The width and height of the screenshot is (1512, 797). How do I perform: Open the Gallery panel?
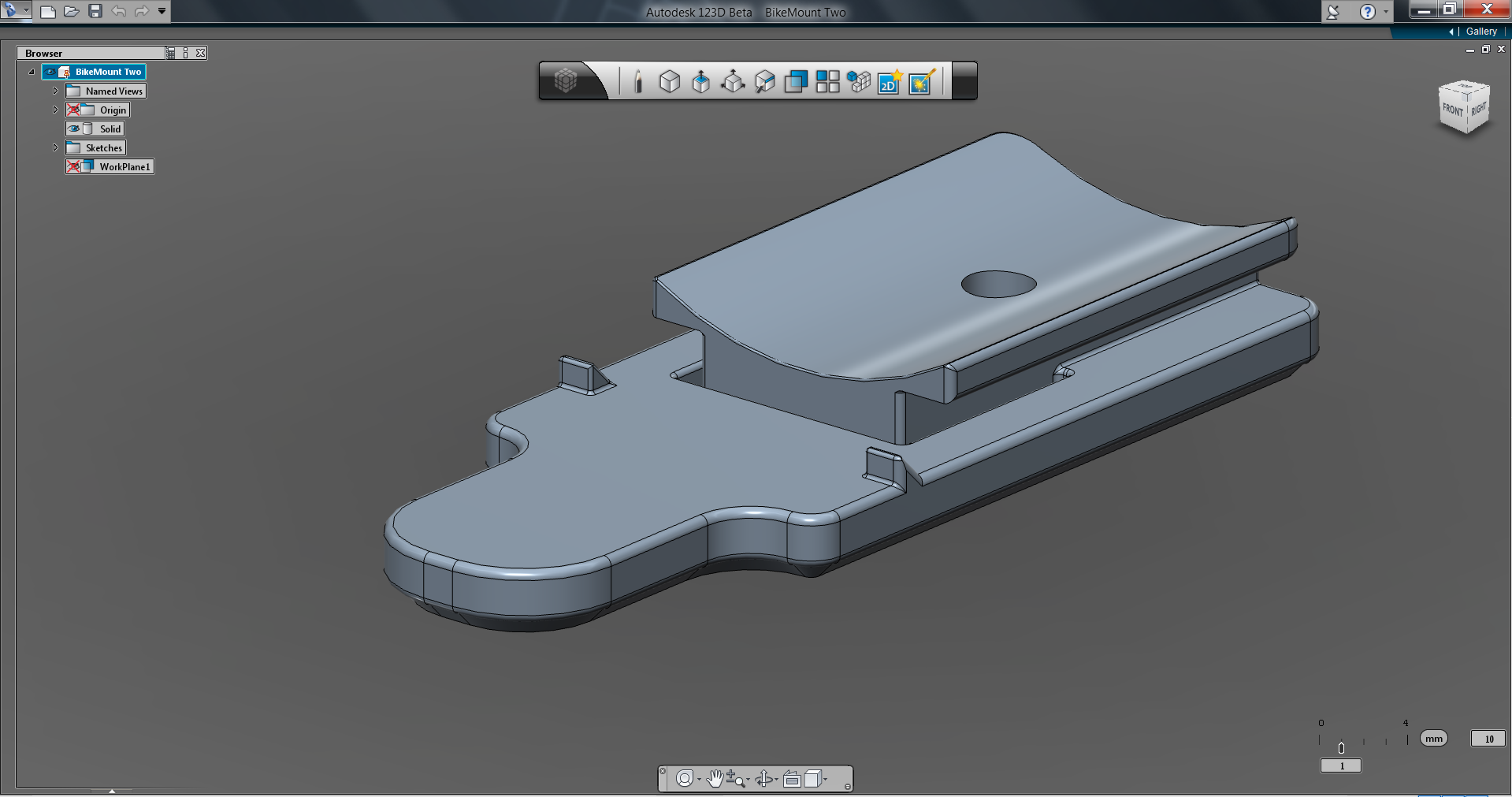1481,32
